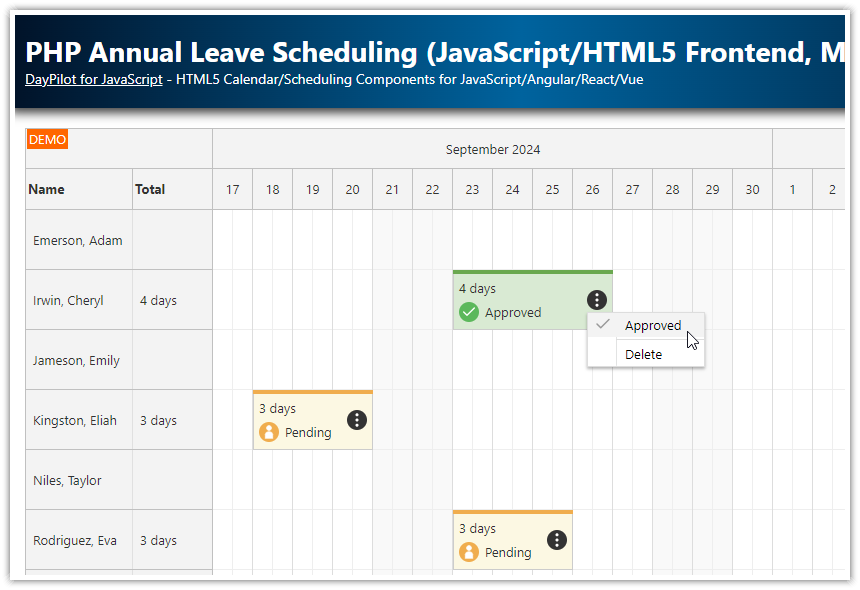
Task: Click an empty cell in Jameson, Emily's row
Action: click(x=300, y=360)
